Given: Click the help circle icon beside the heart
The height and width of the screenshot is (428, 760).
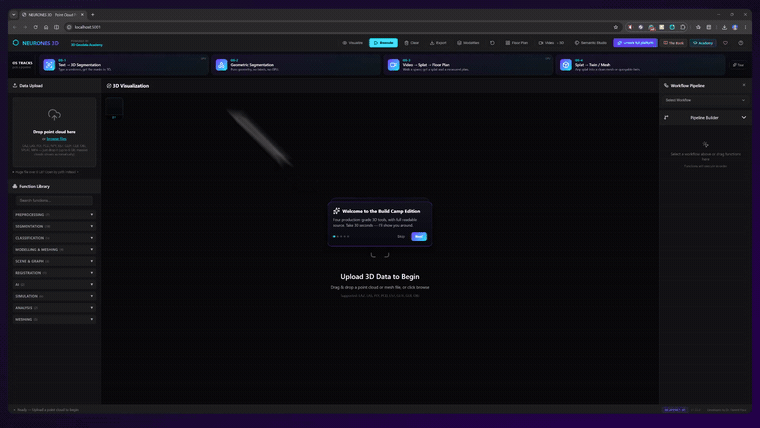Looking at the screenshot, I should 741,43.
